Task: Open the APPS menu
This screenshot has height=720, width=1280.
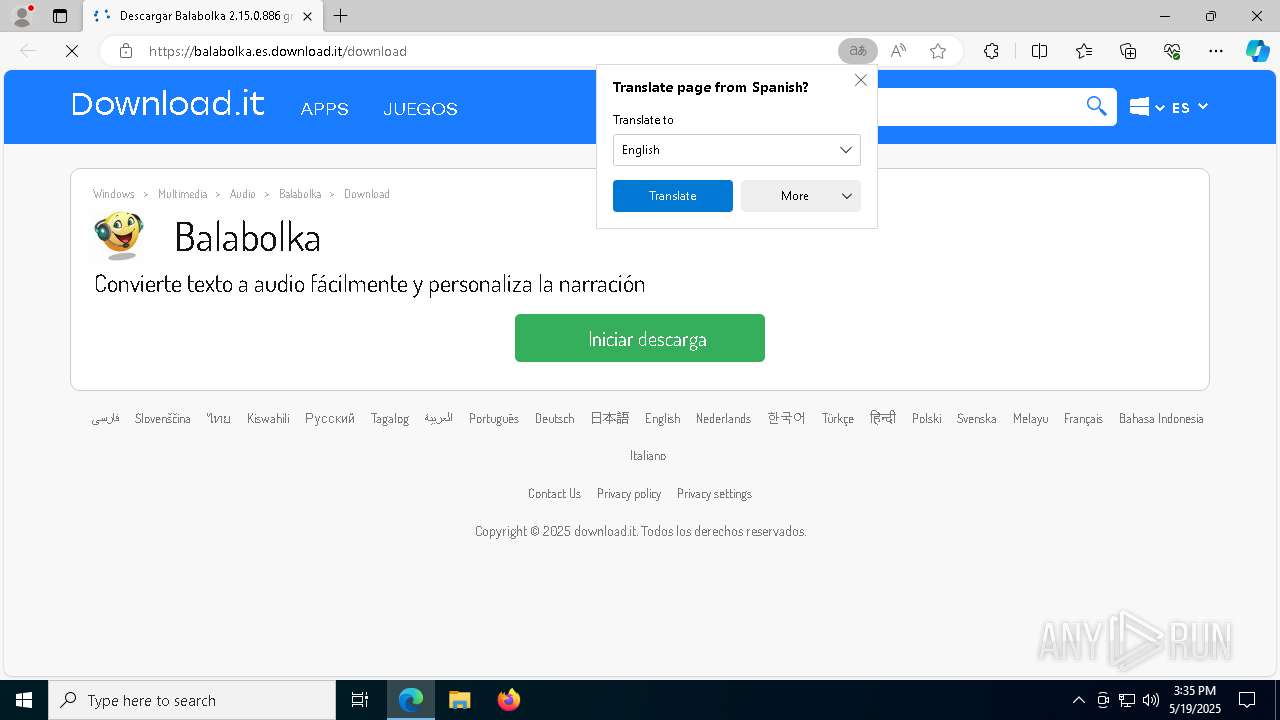Action: point(325,109)
